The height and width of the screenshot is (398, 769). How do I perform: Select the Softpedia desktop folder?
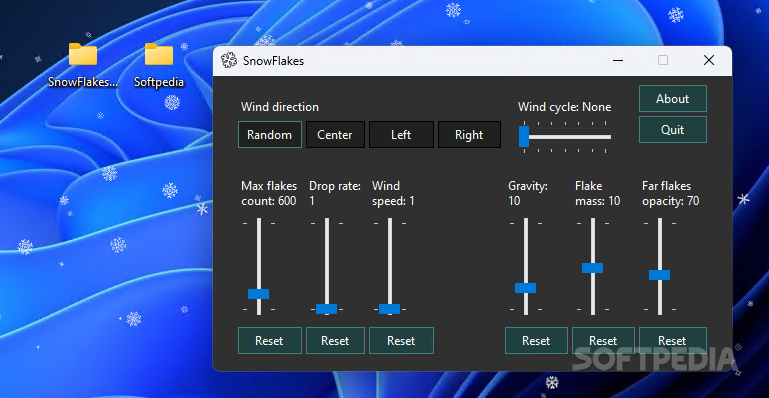pos(159,65)
